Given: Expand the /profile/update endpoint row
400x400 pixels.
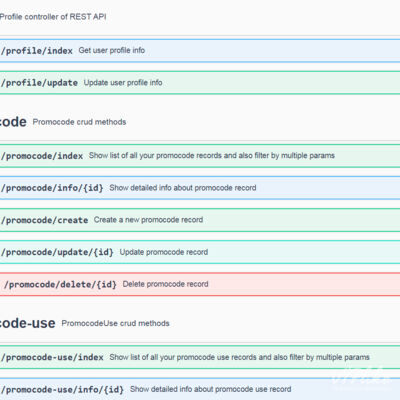Looking at the screenshot, I should tap(200, 83).
